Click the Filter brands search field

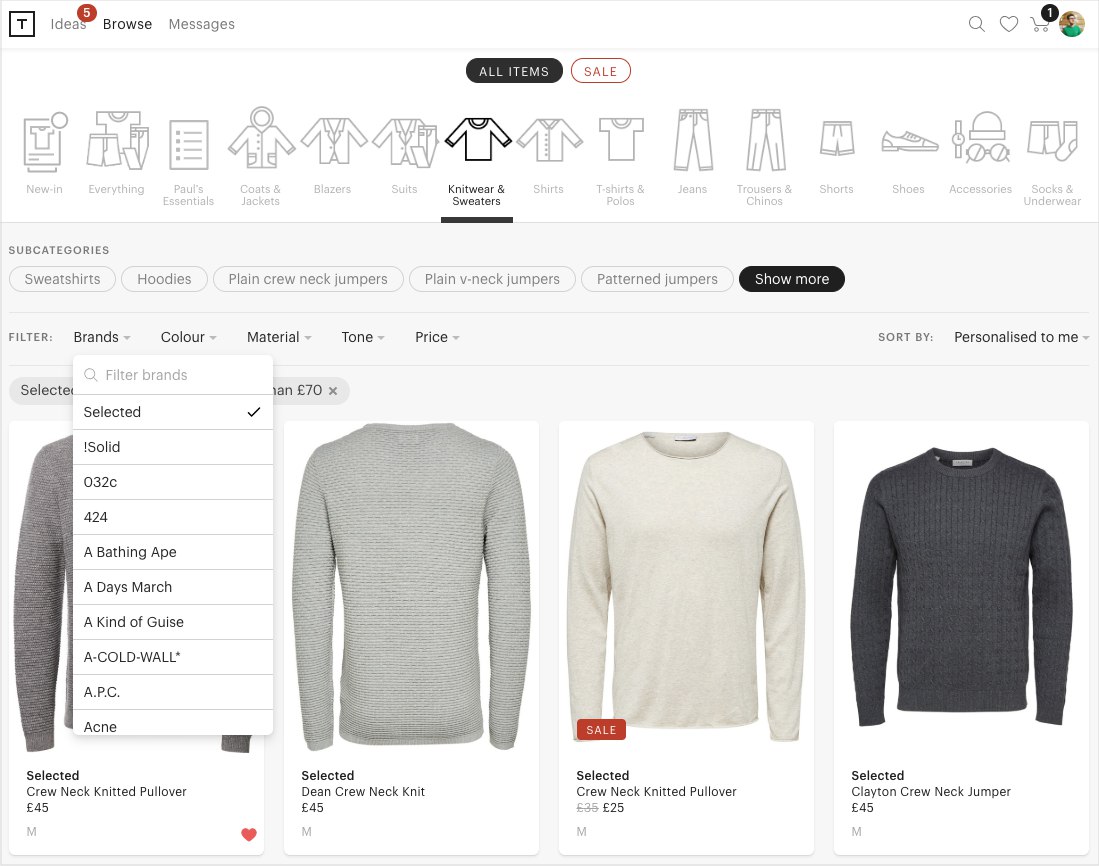click(x=180, y=375)
